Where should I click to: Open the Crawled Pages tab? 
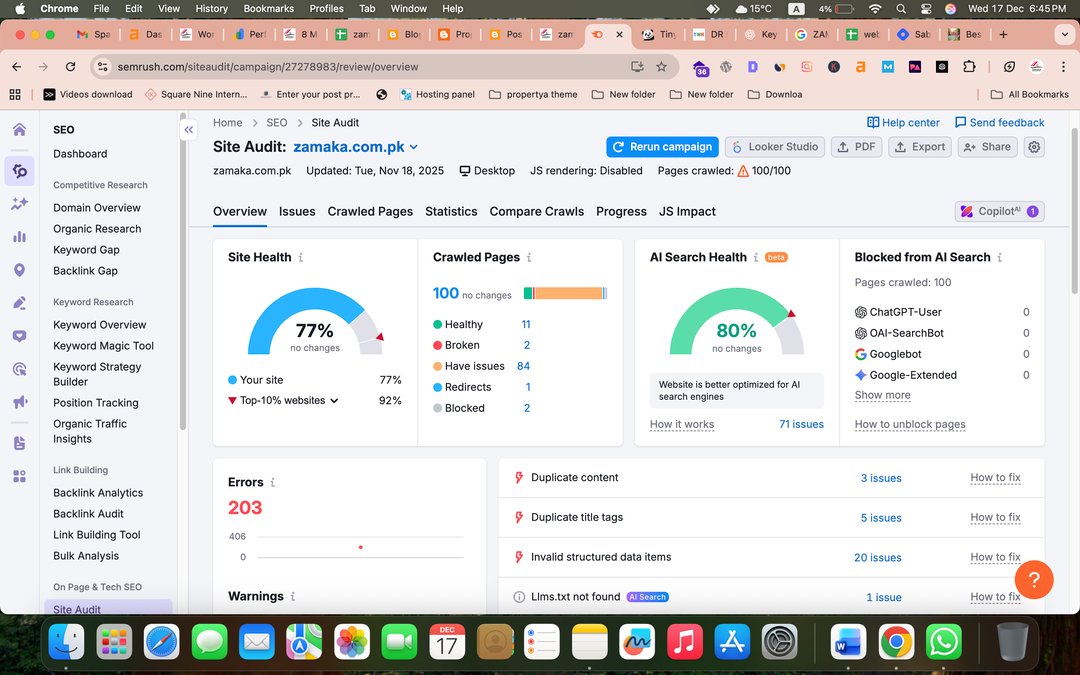coord(370,212)
